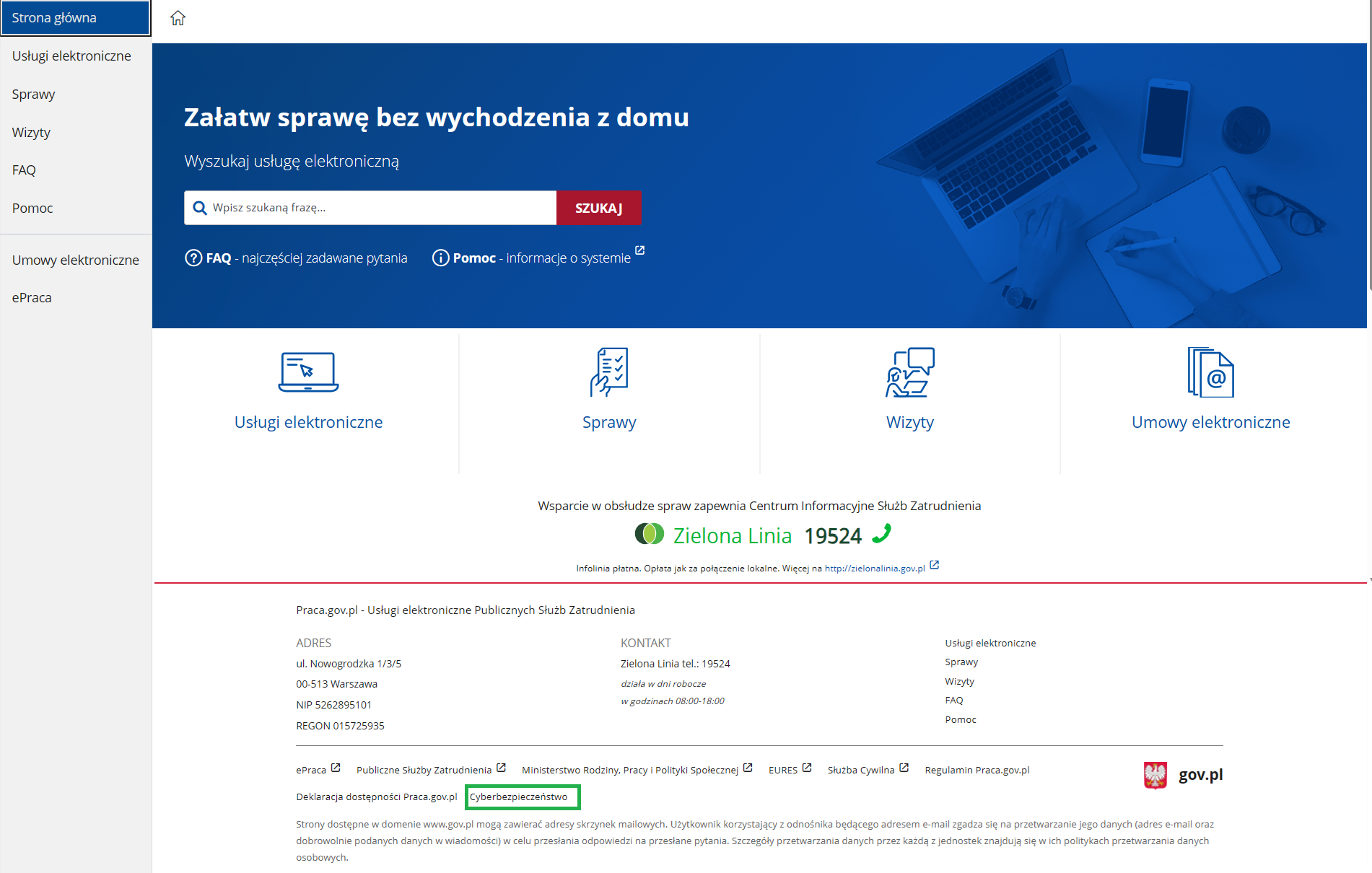Open the Wizyty chat bubbles icon
Viewport: 1372px width, 873px height.
[x=909, y=372]
